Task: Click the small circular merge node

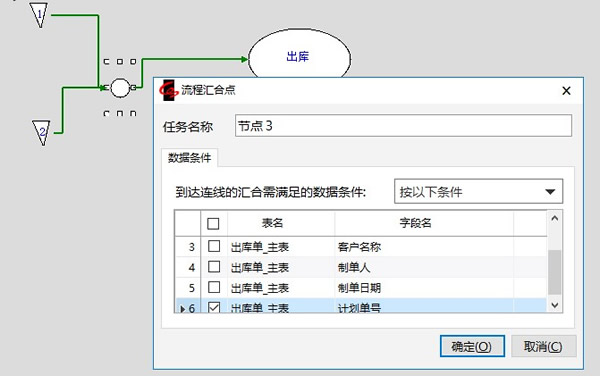Action: [120, 88]
